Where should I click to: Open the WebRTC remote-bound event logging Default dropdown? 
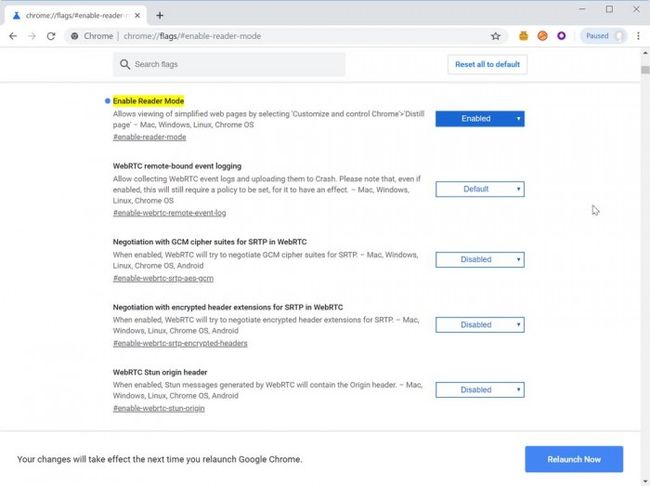point(480,189)
